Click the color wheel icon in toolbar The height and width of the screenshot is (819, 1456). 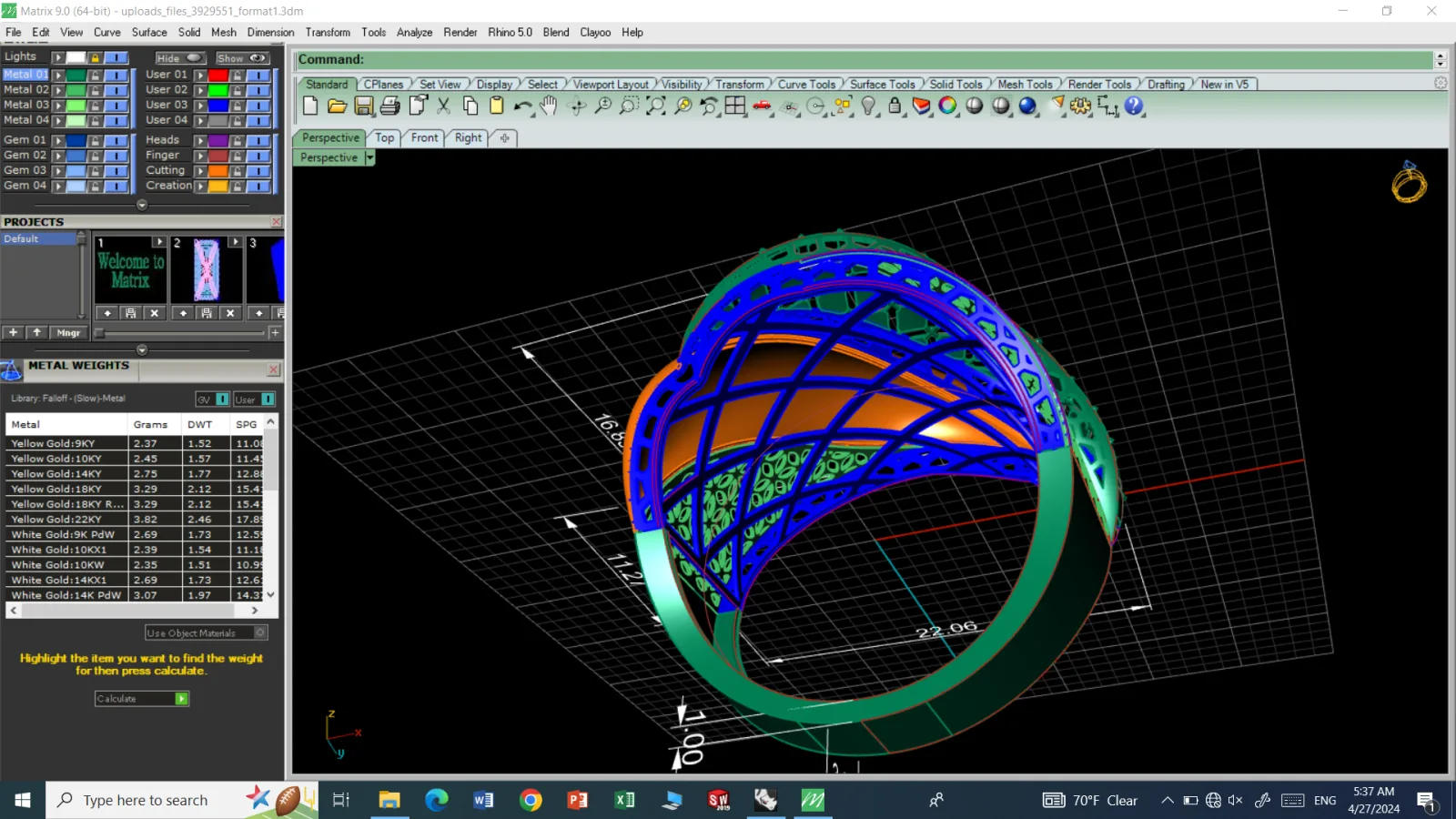tap(947, 106)
